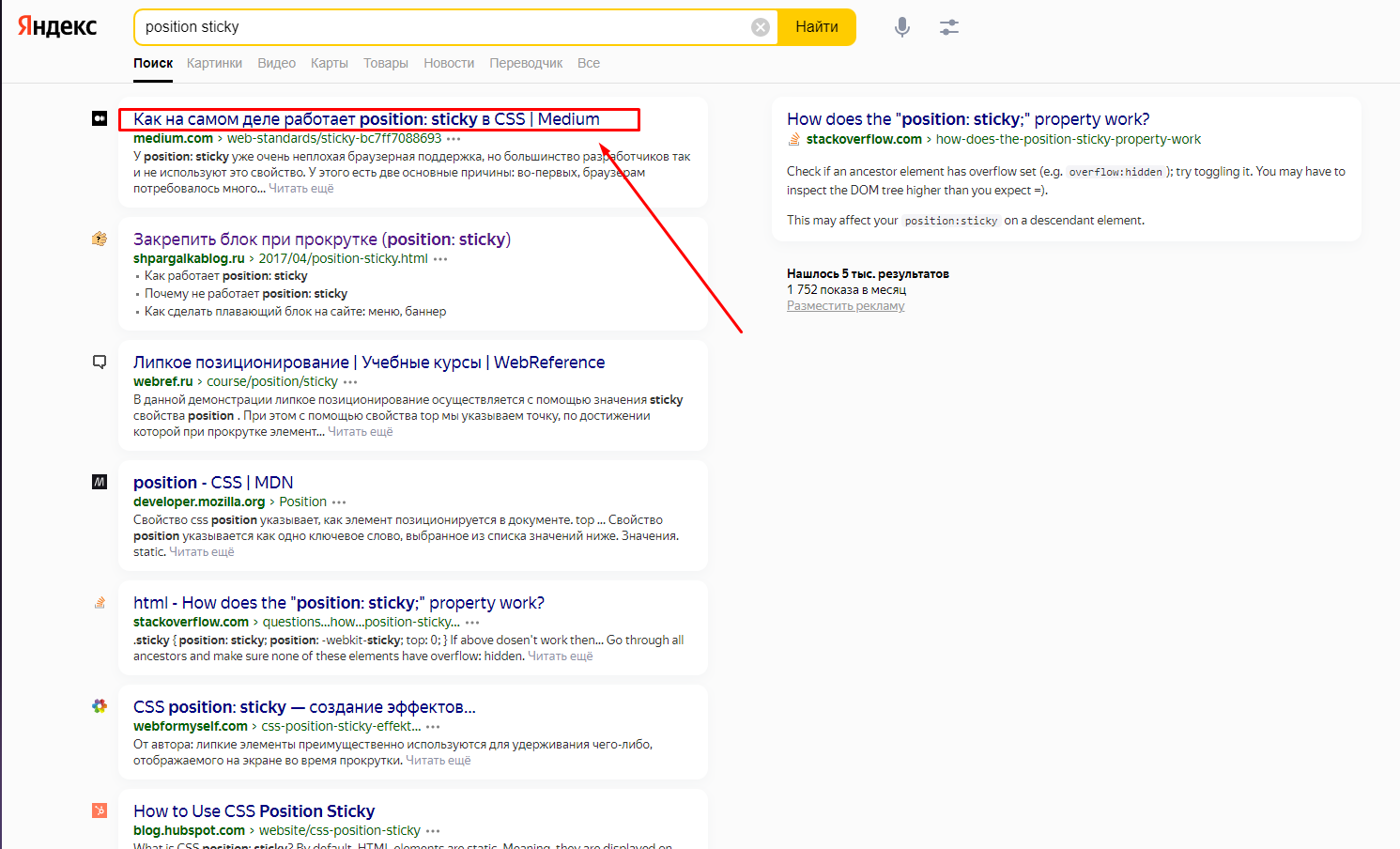Open more options dots for webref.ru result
Image resolution: width=1400 pixels, height=849 pixels.
(x=350, y=382)
